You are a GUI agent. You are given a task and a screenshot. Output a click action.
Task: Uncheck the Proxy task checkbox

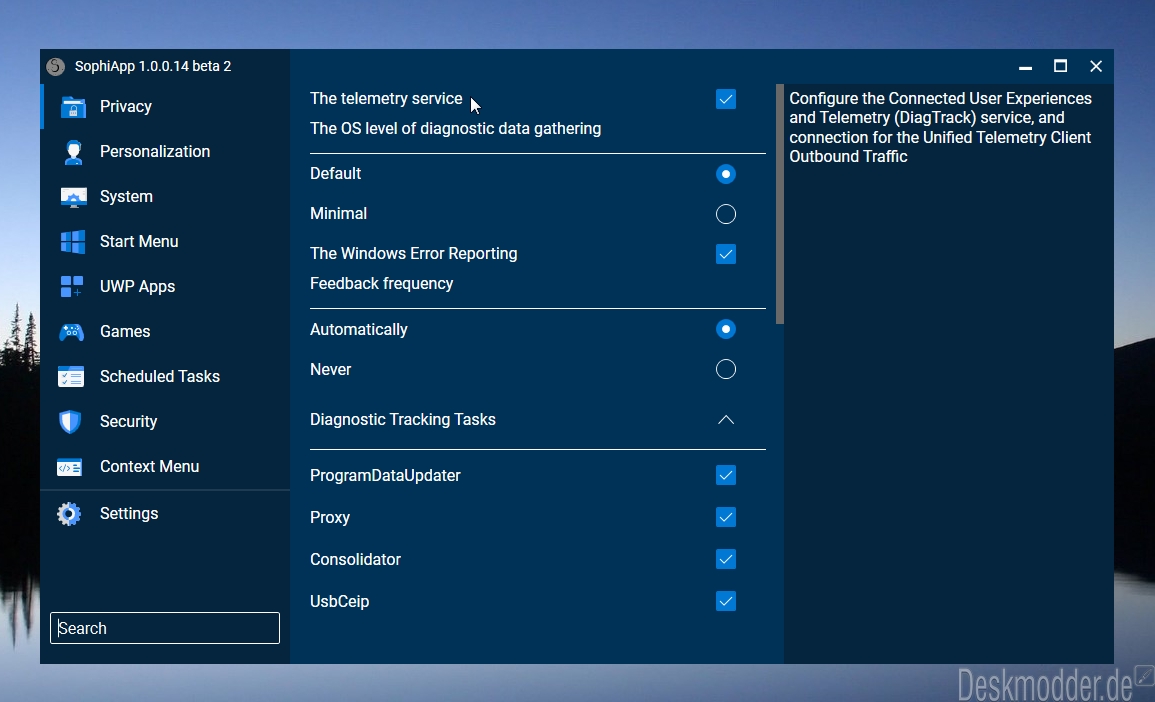[x=726, y=517]
